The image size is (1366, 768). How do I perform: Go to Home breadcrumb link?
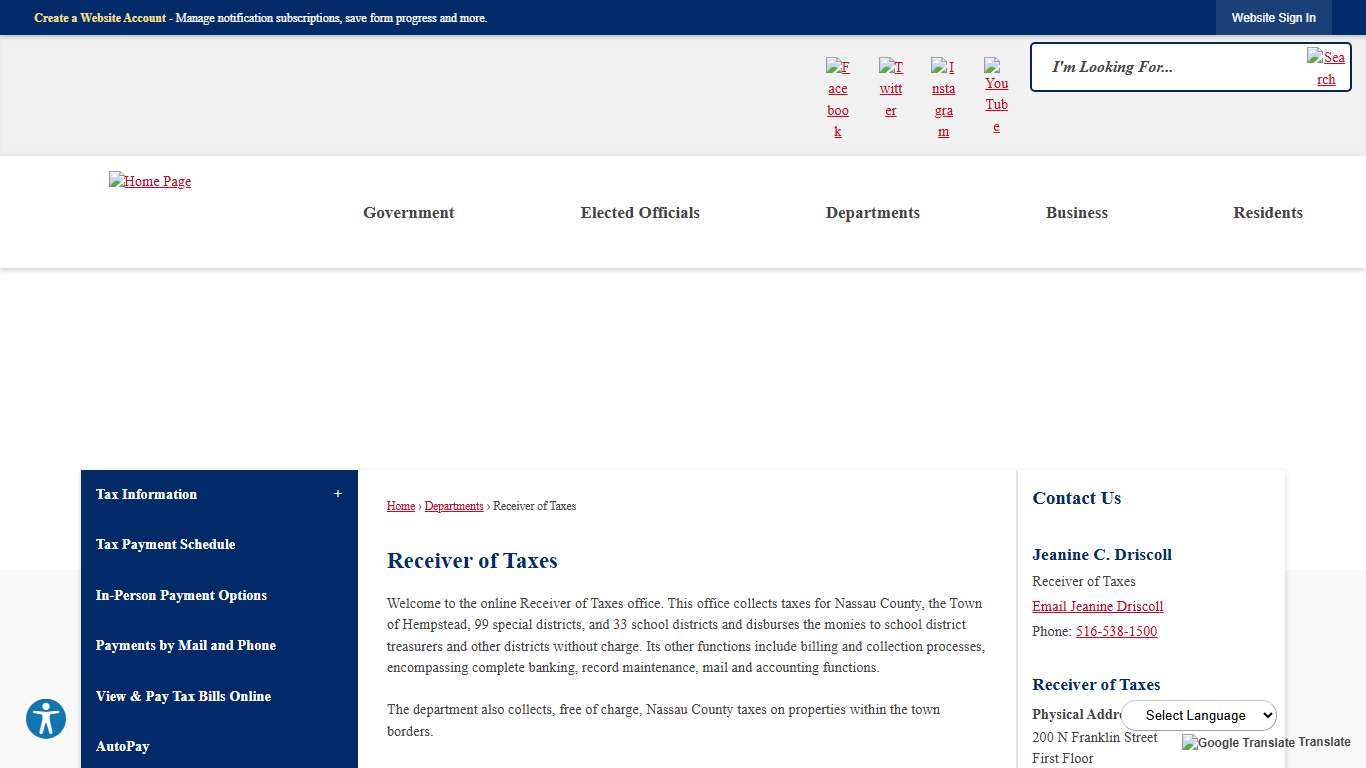coord(400,506)
